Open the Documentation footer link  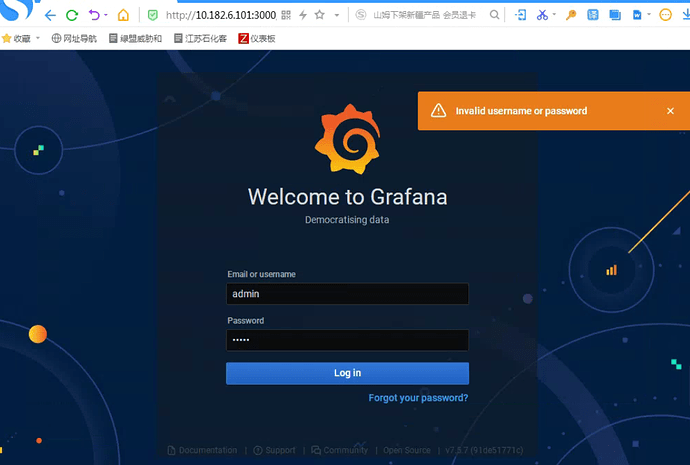(x=202, y=450)
